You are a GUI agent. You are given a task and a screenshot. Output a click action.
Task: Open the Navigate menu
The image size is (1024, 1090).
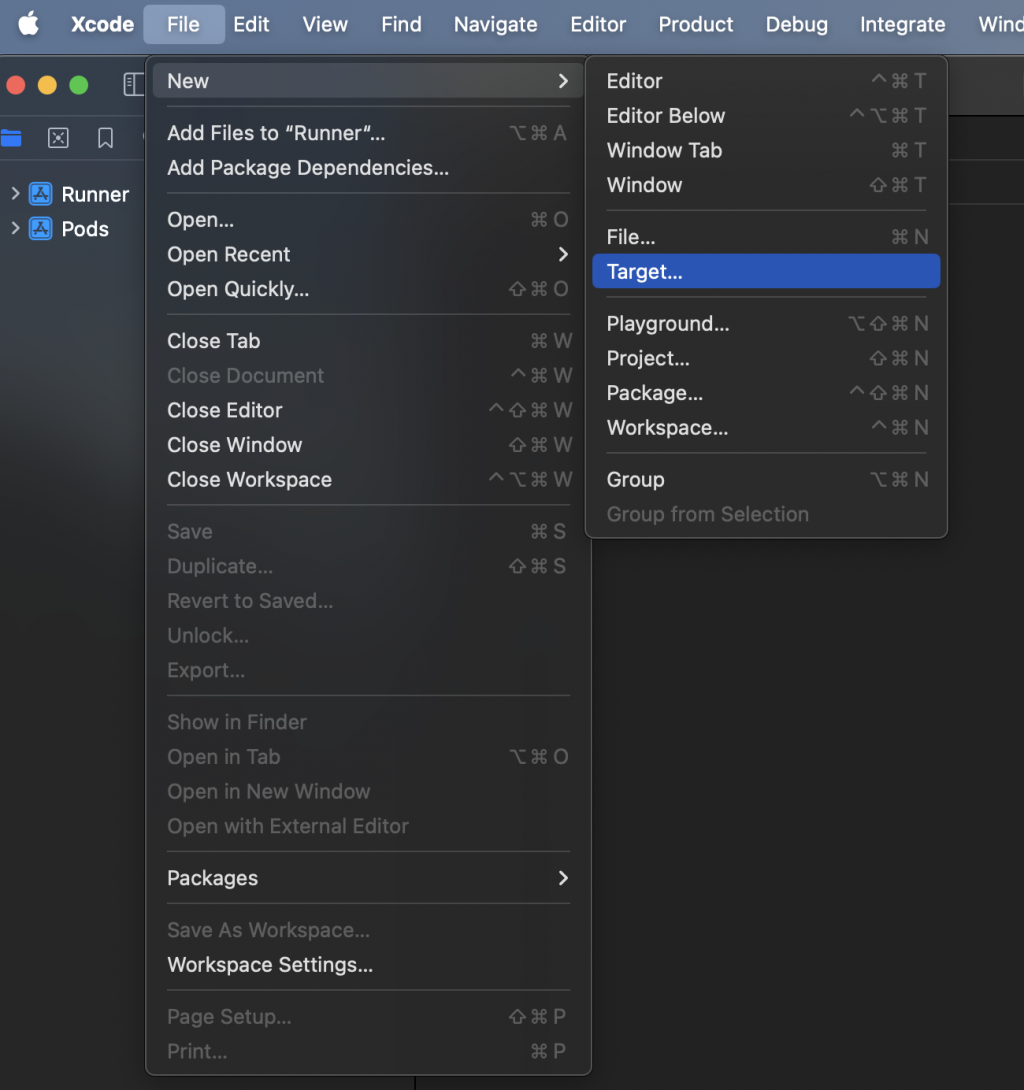tap(496, 24)
